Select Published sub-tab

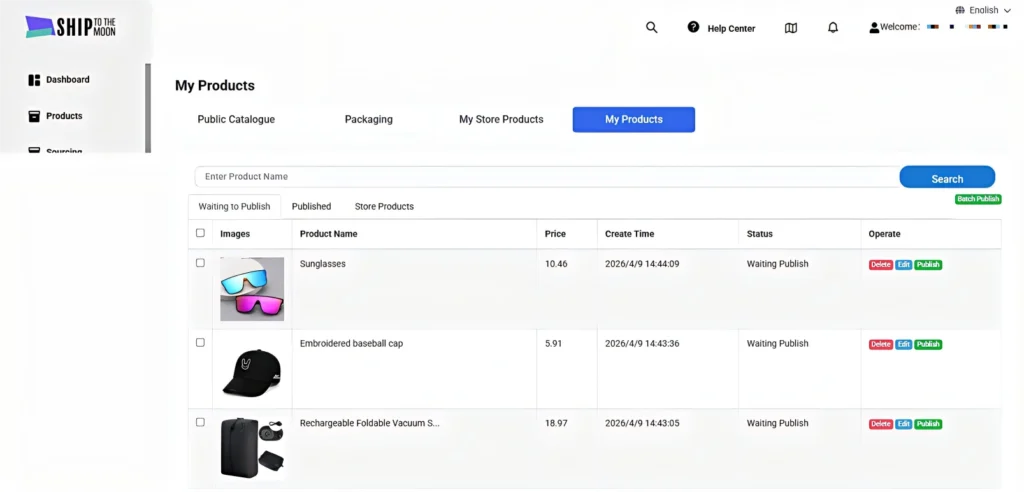pos(312,206)
